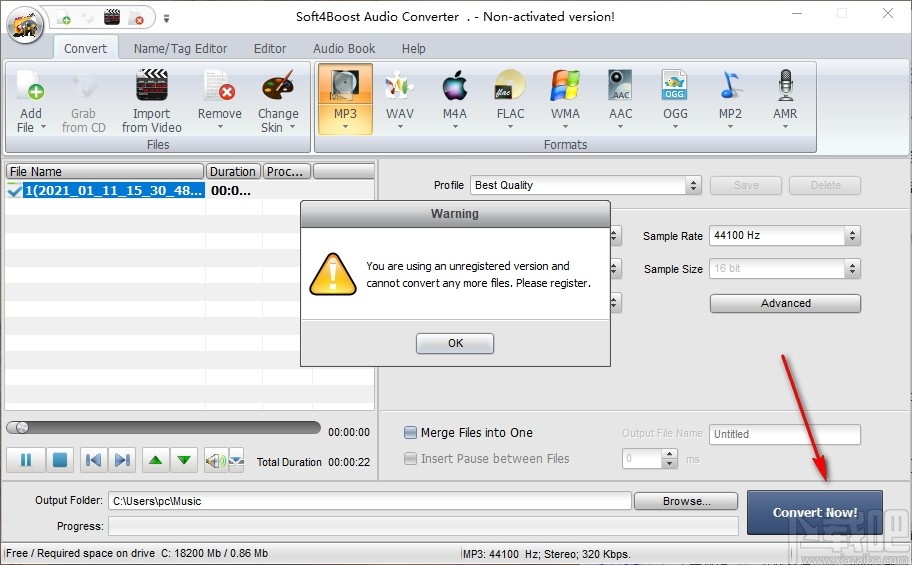The width and height of the screenshot is (912, 565).
Task: Click quick-access remove icon in title bar
Action: click(x=136, y=17)
